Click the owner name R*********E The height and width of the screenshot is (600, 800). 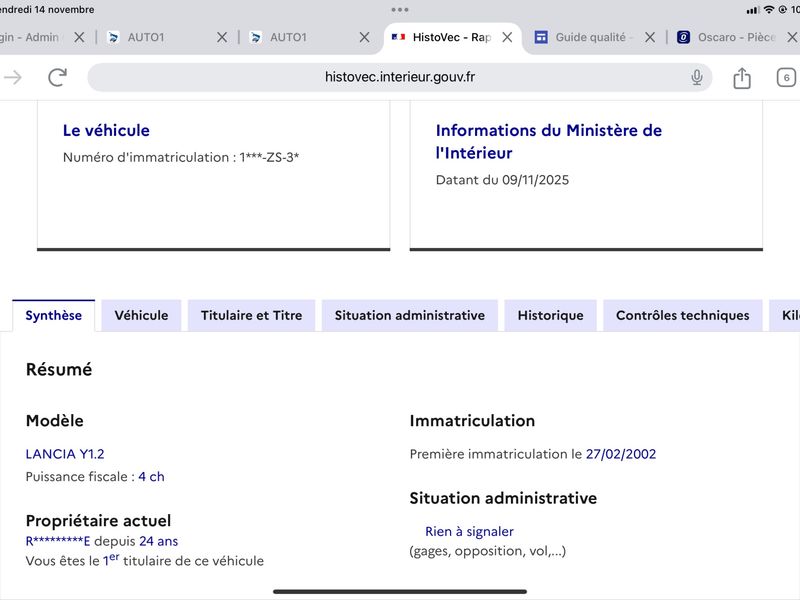58,541
